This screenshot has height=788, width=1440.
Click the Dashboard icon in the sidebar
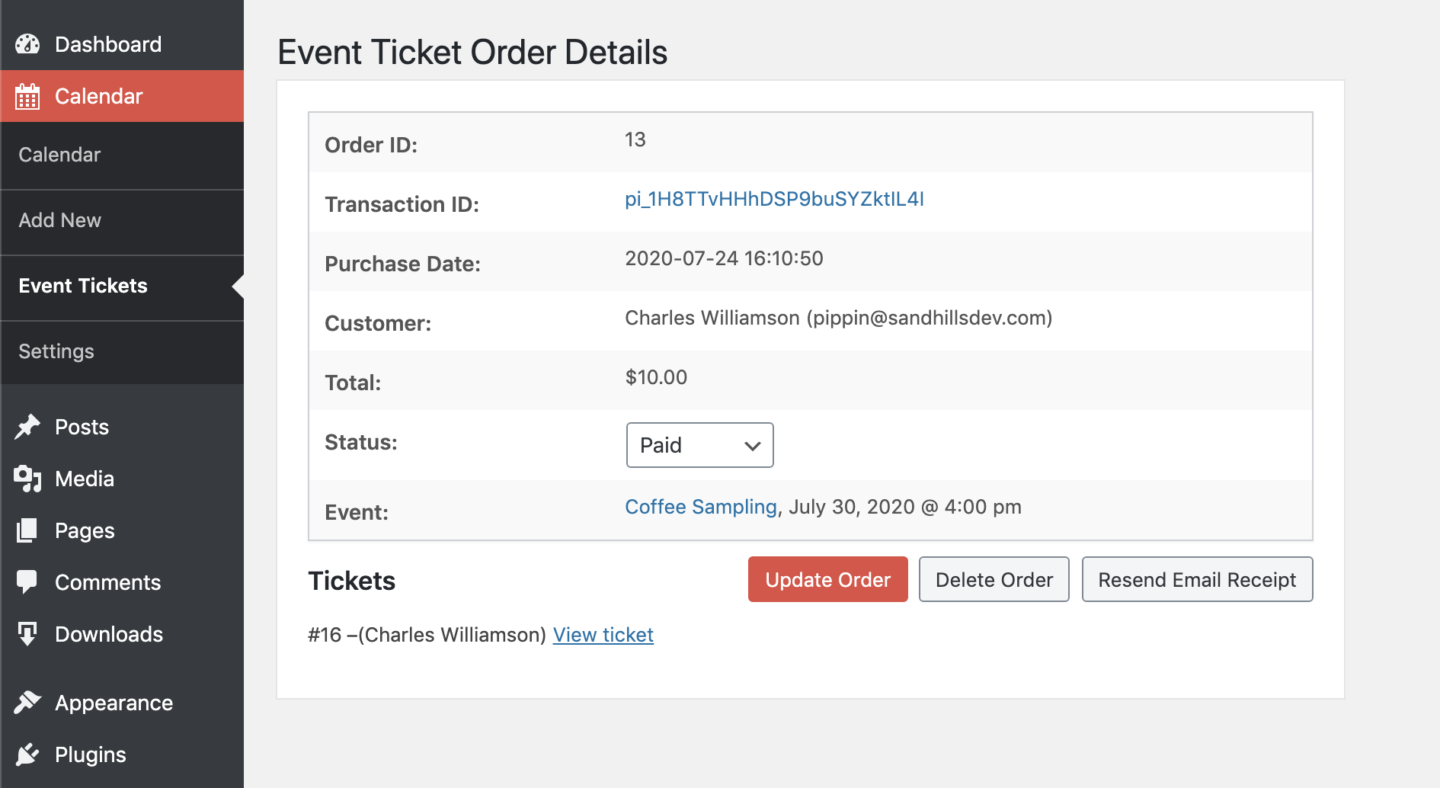pos(28,43)
